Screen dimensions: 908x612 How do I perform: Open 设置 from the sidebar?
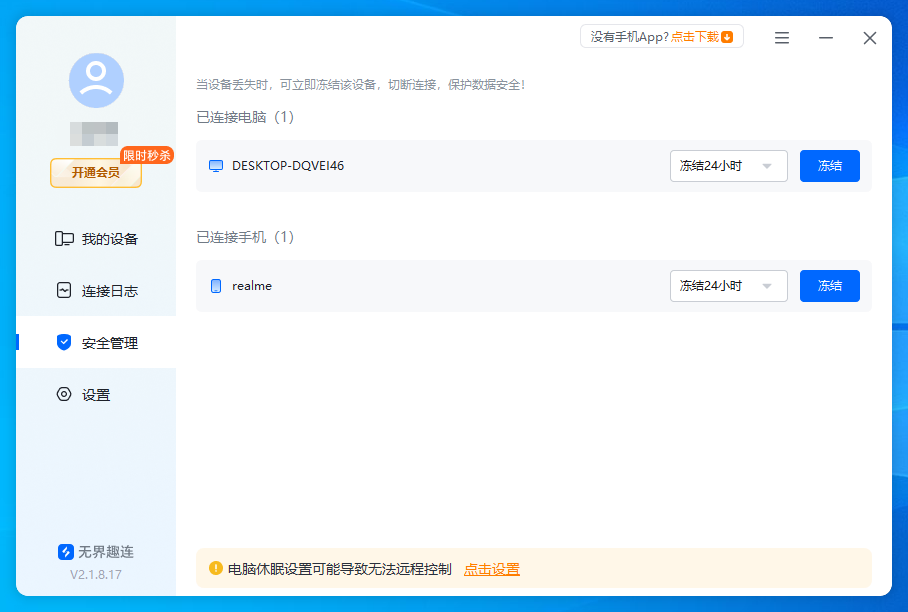click(x=95, y=394)
